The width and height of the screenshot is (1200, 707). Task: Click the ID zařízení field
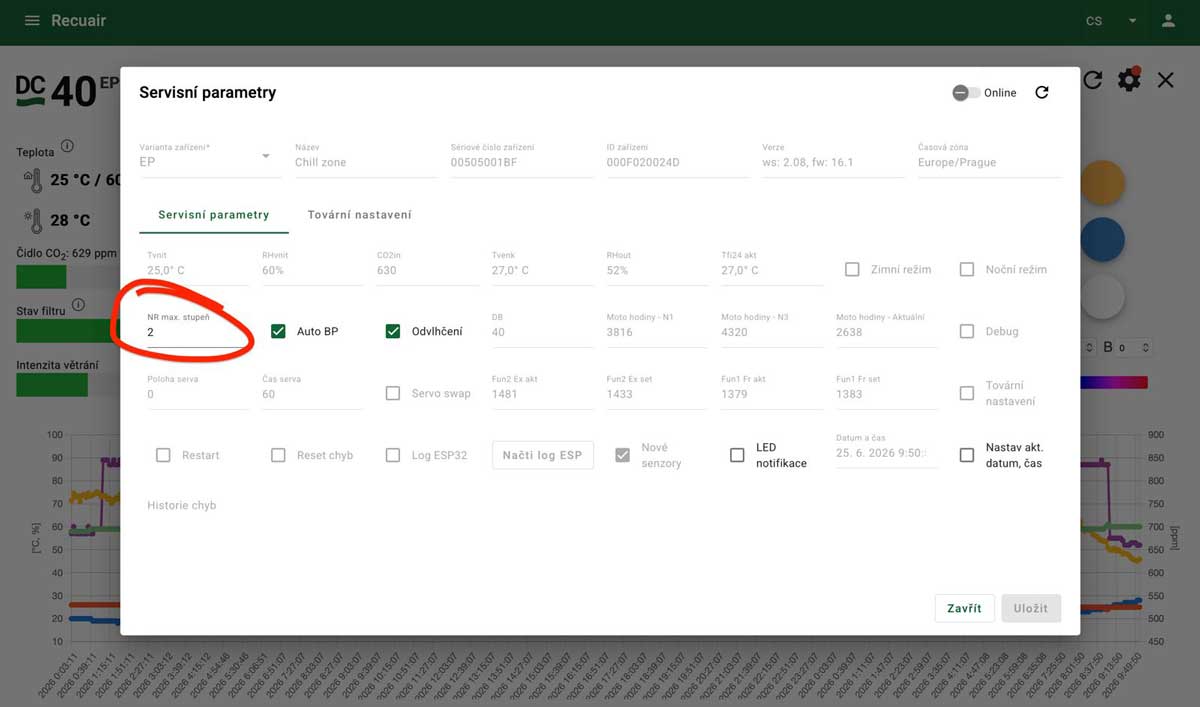(677, 161)
